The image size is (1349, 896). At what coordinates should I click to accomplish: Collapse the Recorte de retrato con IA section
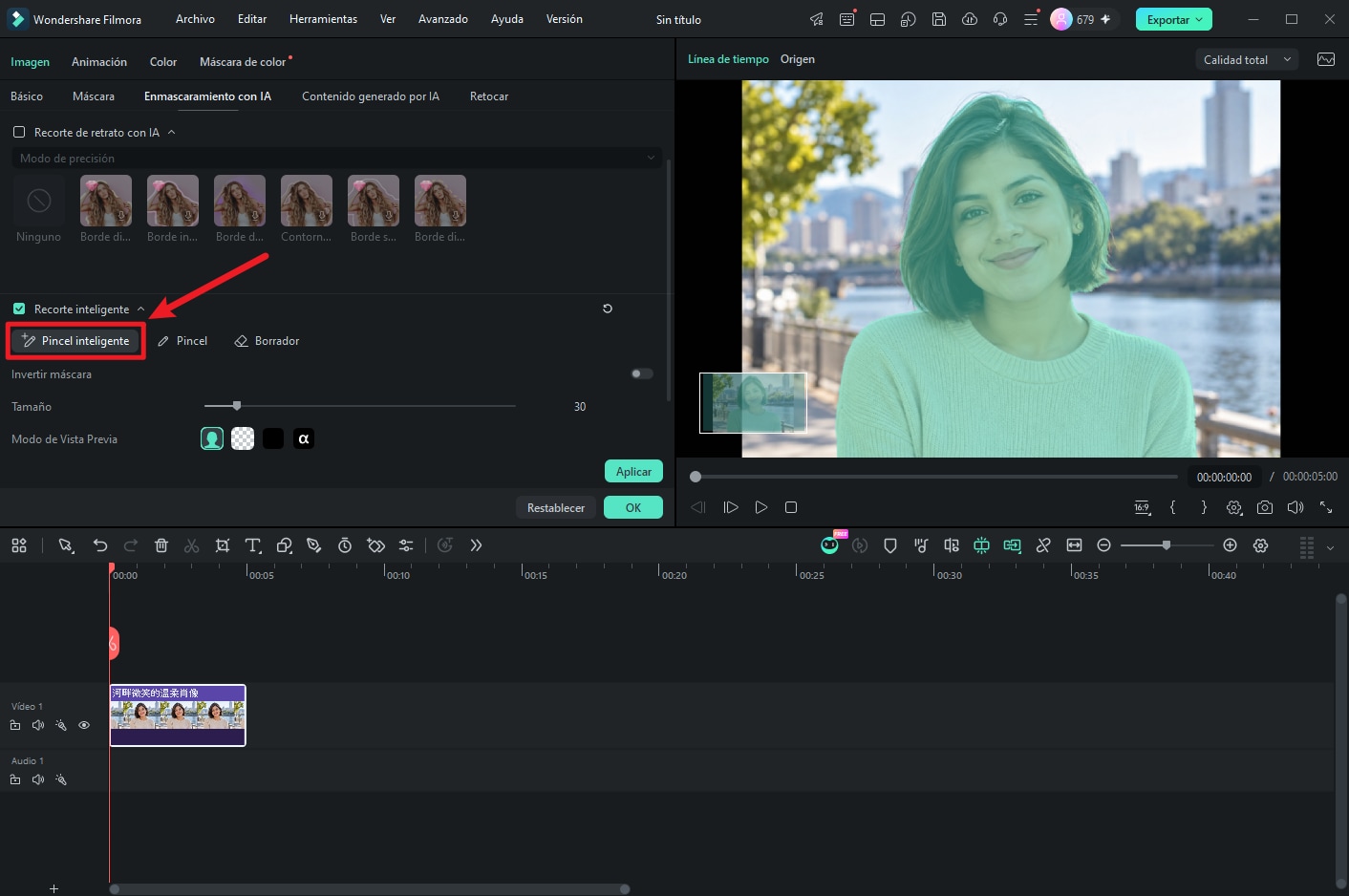coord(171,132)
